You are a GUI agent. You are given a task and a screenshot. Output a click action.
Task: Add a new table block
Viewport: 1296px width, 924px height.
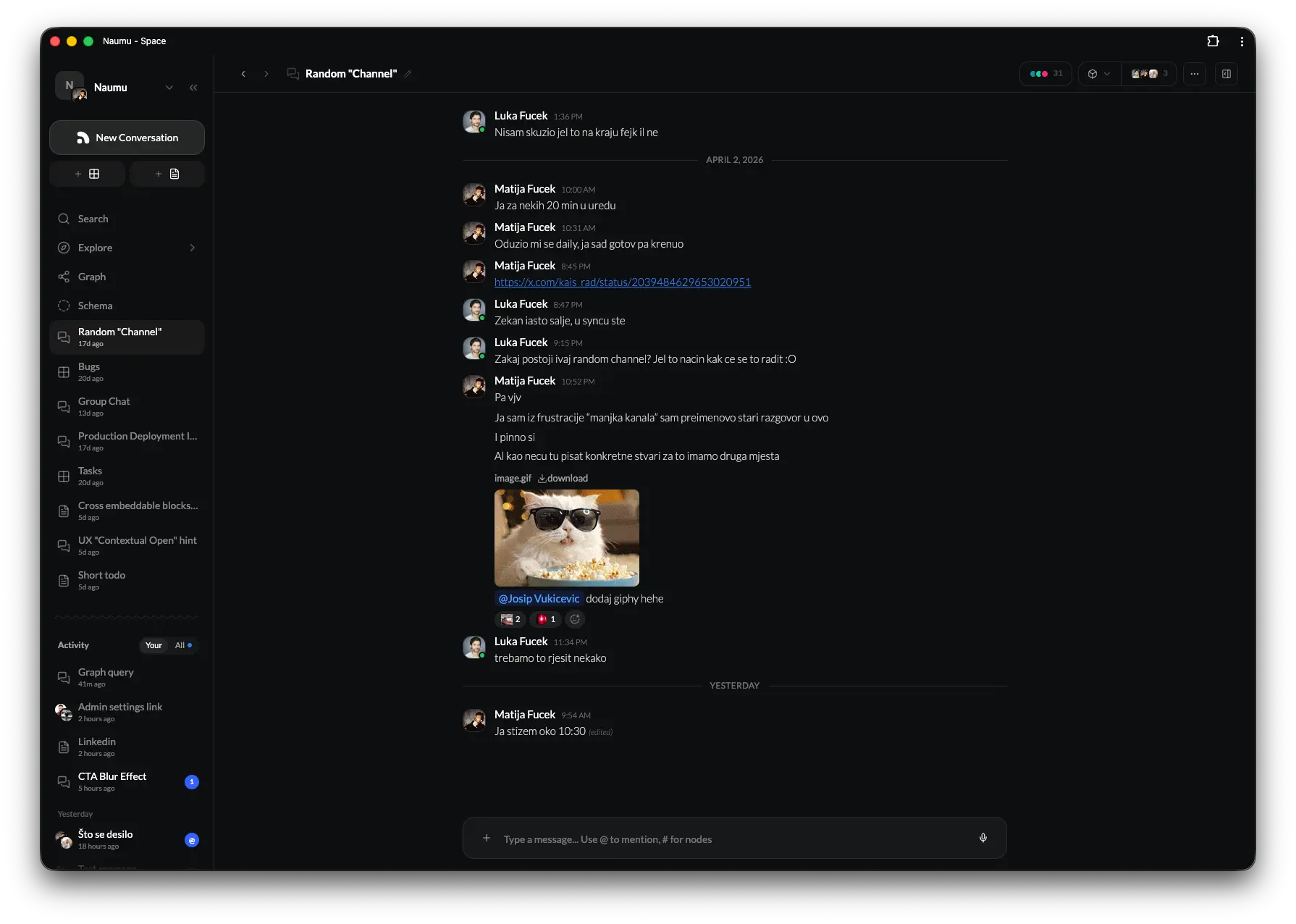[x=88, y=174]
